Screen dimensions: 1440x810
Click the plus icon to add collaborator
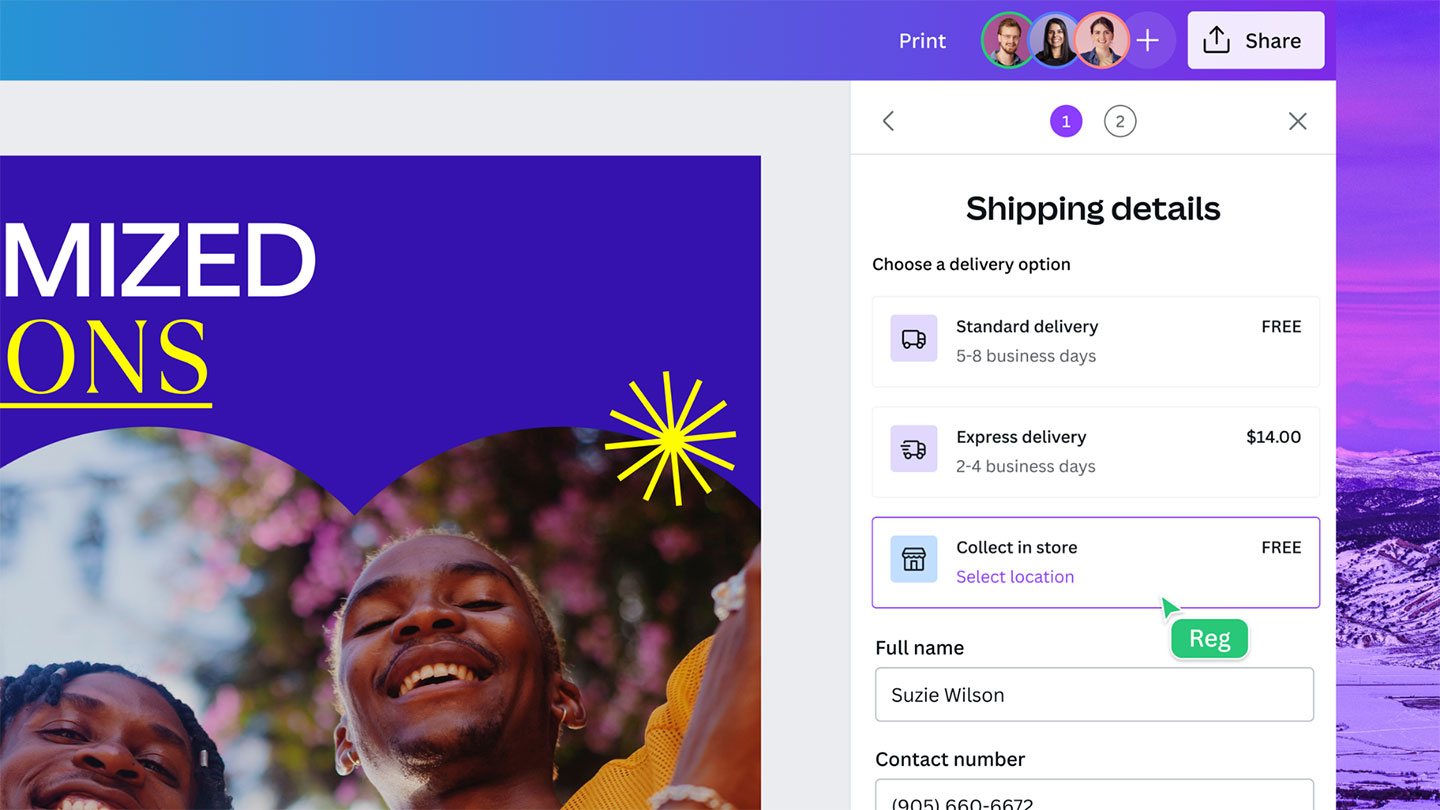point(1148,41)
